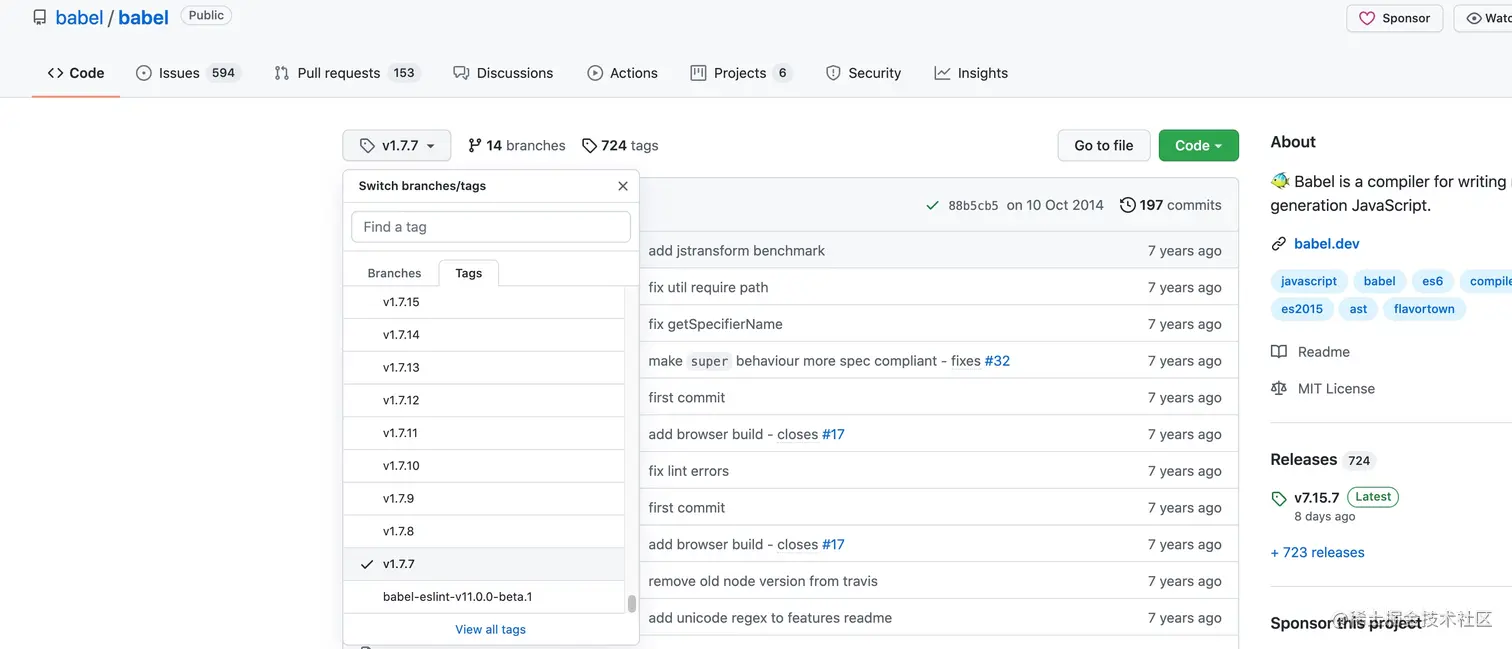Click the Security shield icon
Image resolution: width=1512 pixels, height=649 pixels.
tap(833, 73)
